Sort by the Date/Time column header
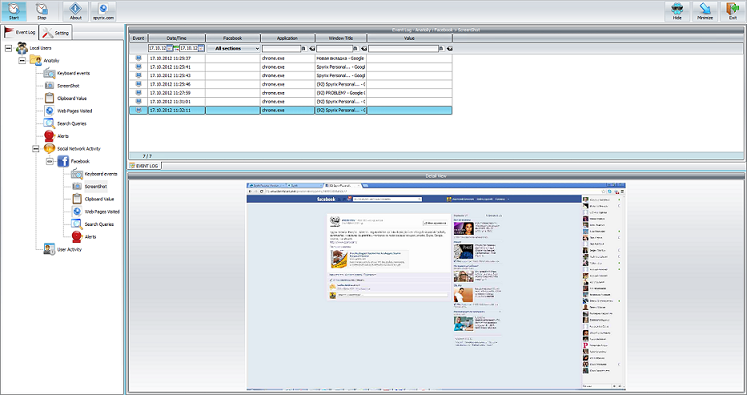The image size is (747, 395). click(177, 38)
